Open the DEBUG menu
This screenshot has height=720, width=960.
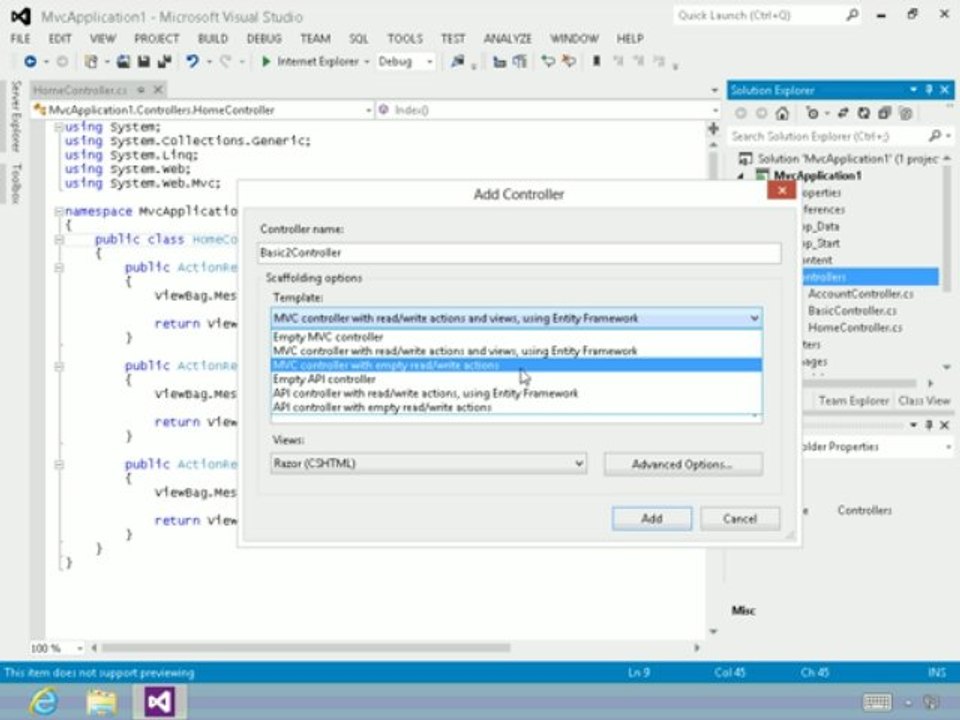(264, 39)
